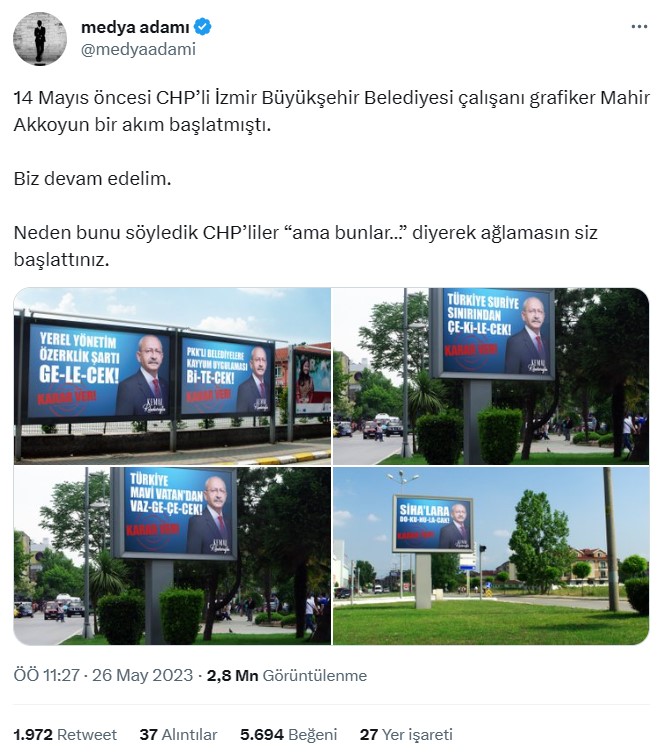Show the 1.972 Retweet list
Image resolution: width=661 pixels, height=752 pixels.
click(65, 735)
